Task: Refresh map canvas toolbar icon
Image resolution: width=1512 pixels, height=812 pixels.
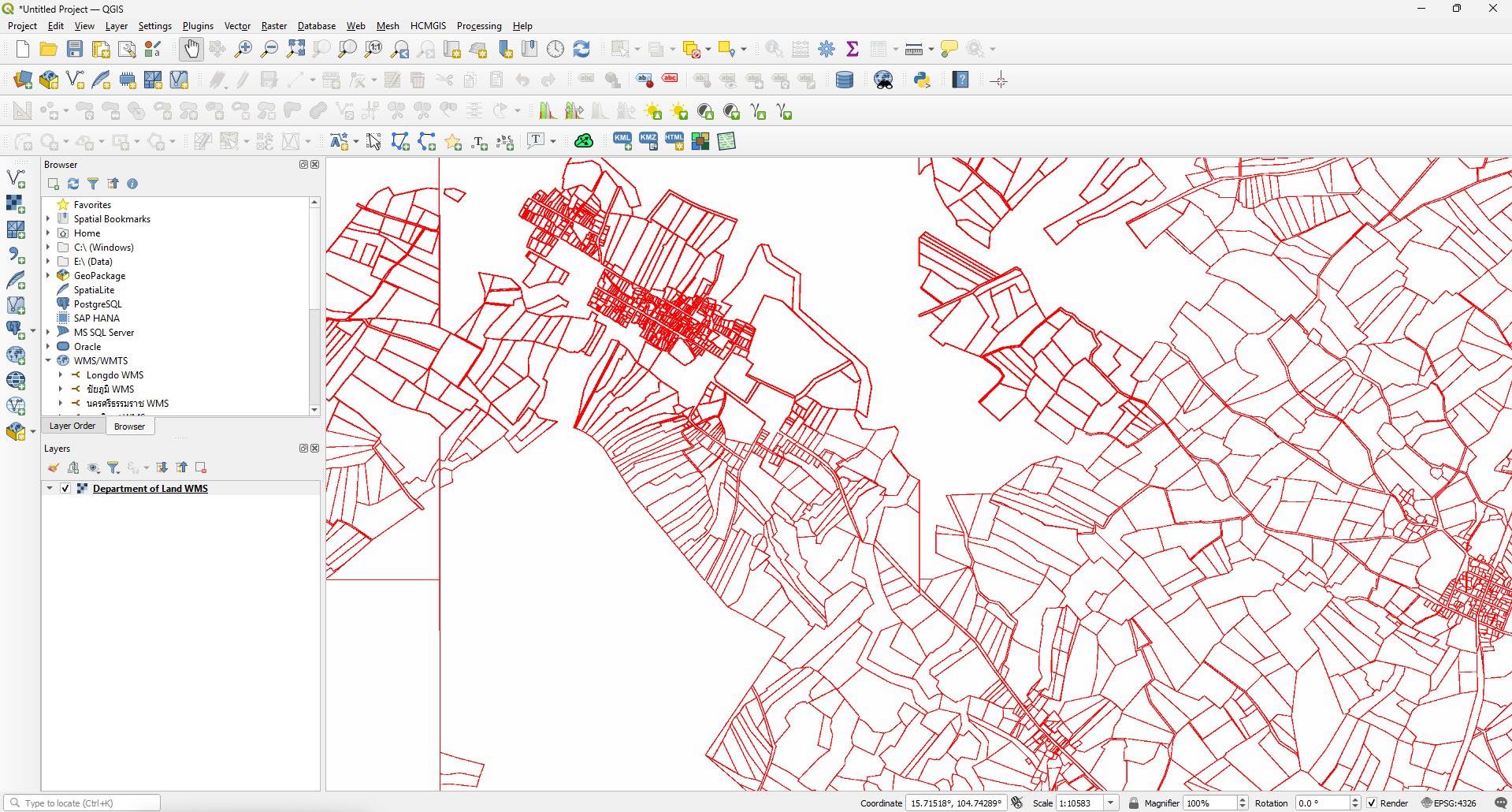Action: coord(581,49)
